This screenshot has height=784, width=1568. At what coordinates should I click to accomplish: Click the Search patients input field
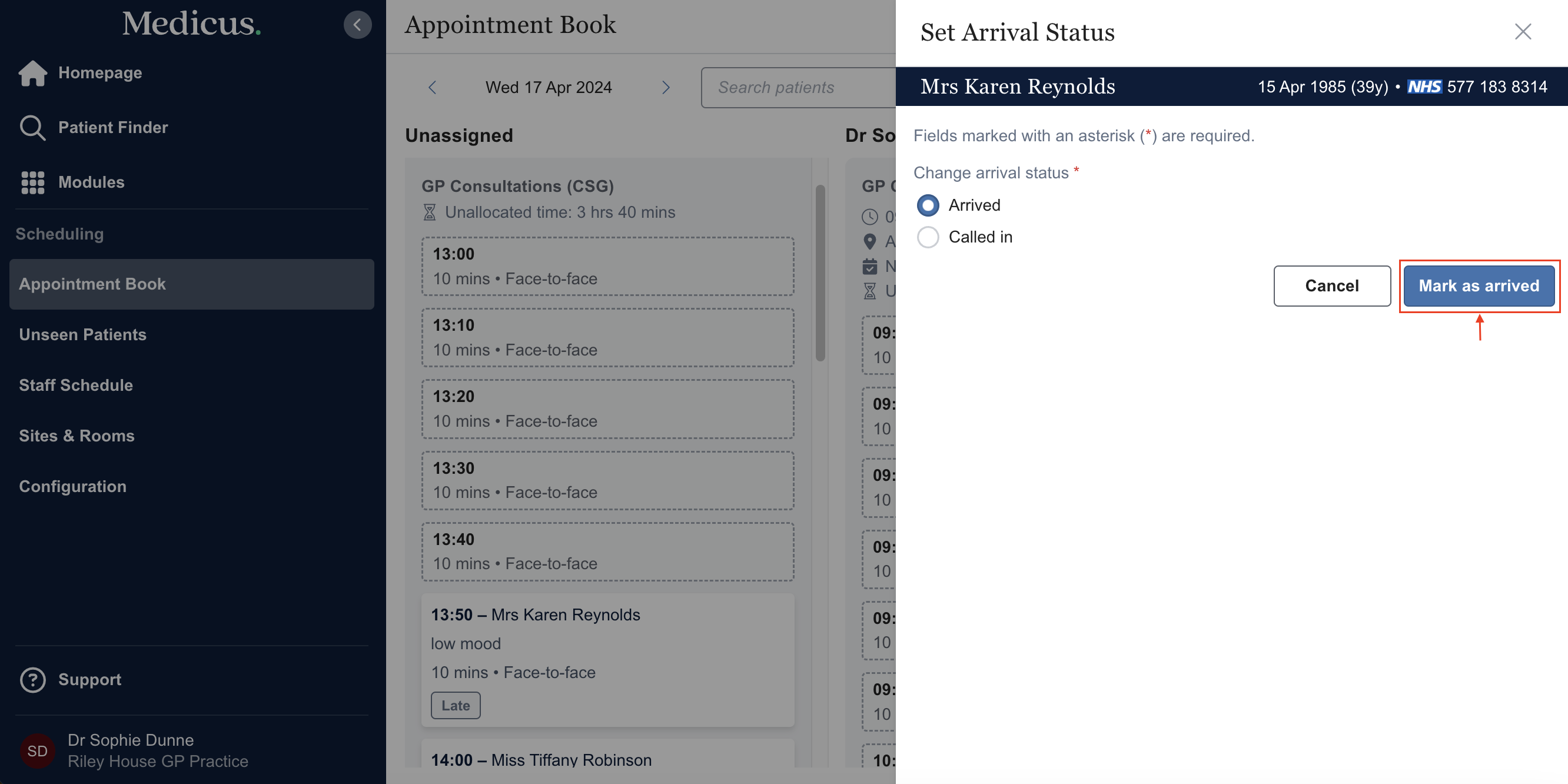click(798, 88)
